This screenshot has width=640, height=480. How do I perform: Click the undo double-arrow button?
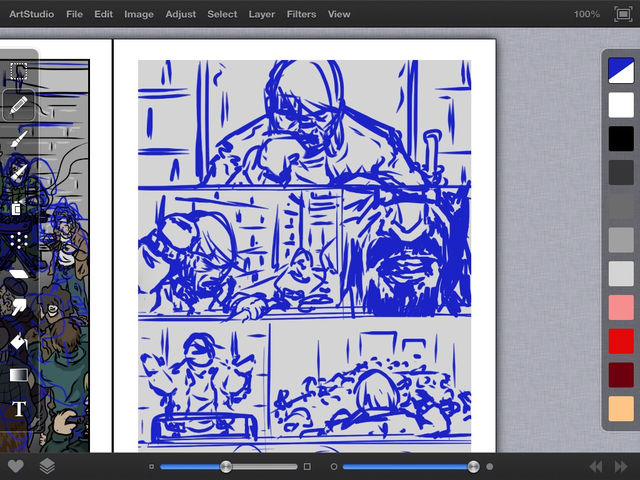click(596, 466)
